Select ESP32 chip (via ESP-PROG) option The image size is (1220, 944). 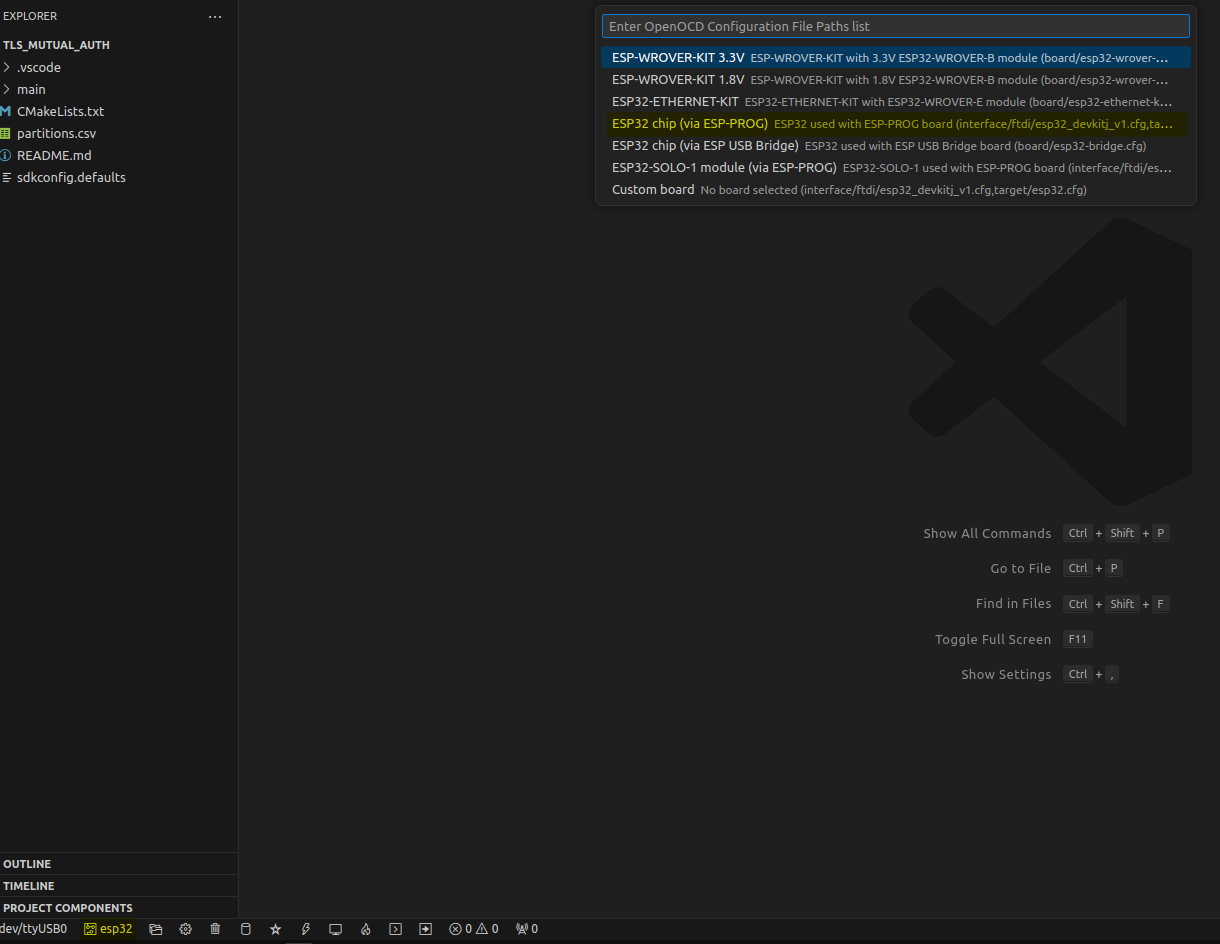(896, 124)
